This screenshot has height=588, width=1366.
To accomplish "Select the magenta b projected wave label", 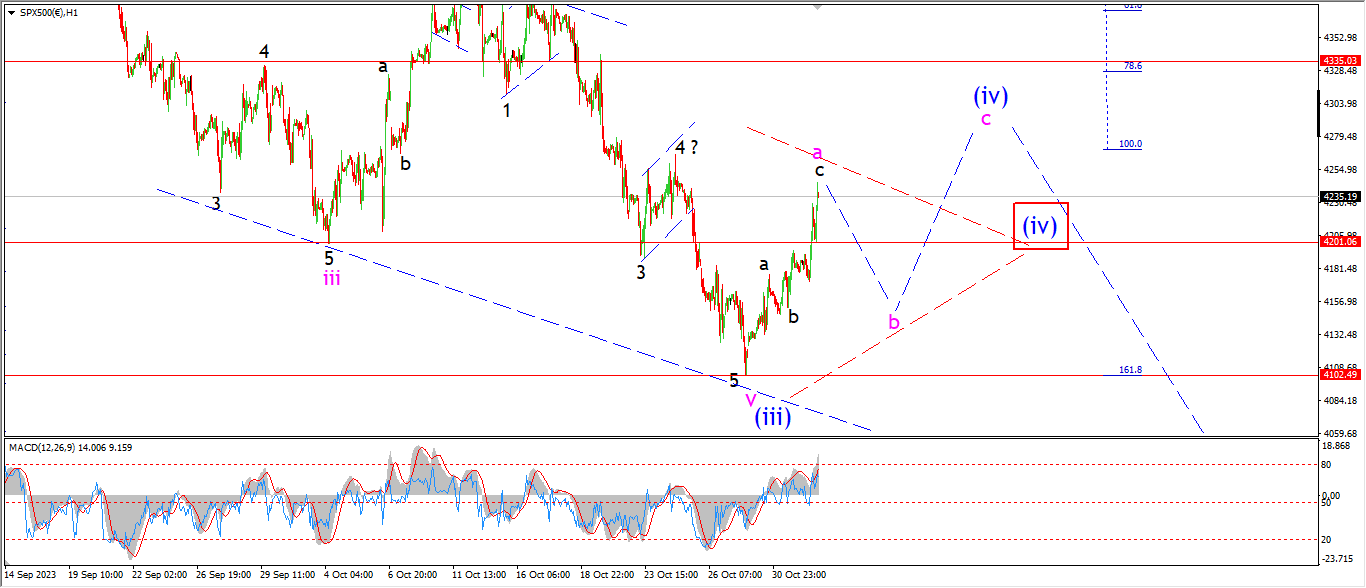I will click(894, 322).
